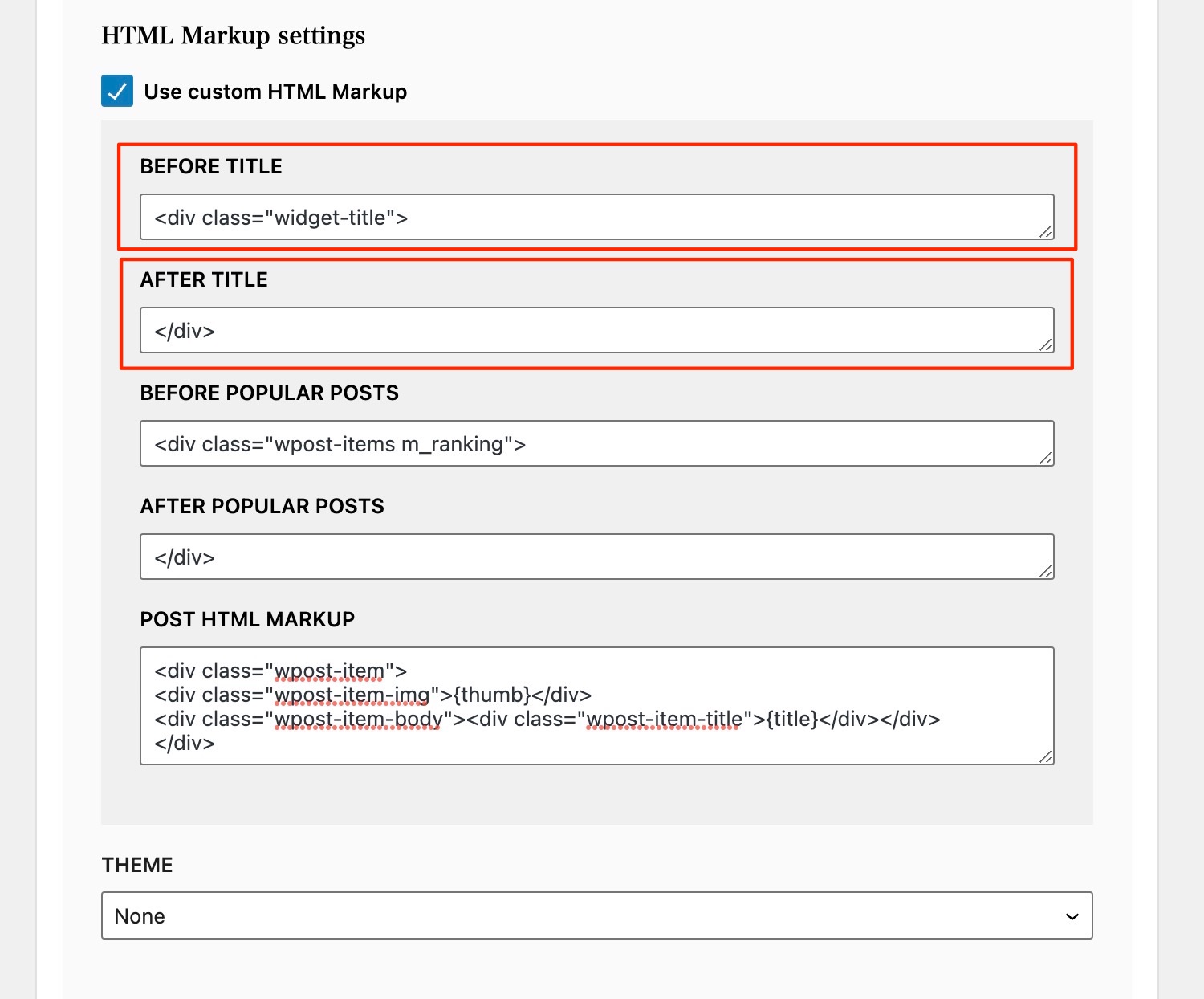This screenshot has height=999, width=1204.
Task: Open the Theme dropdown showing None
Action: pyautogui.click(x=596, y=915)
